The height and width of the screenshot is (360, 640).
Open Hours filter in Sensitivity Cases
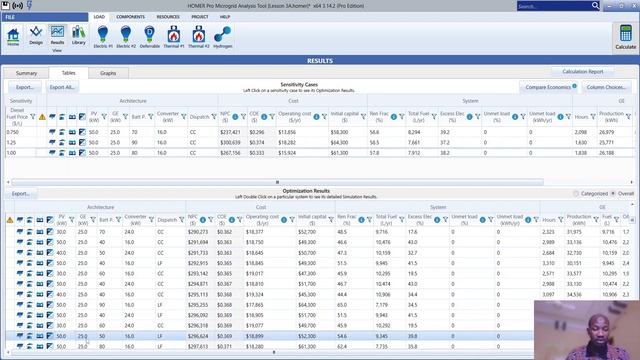593,117
